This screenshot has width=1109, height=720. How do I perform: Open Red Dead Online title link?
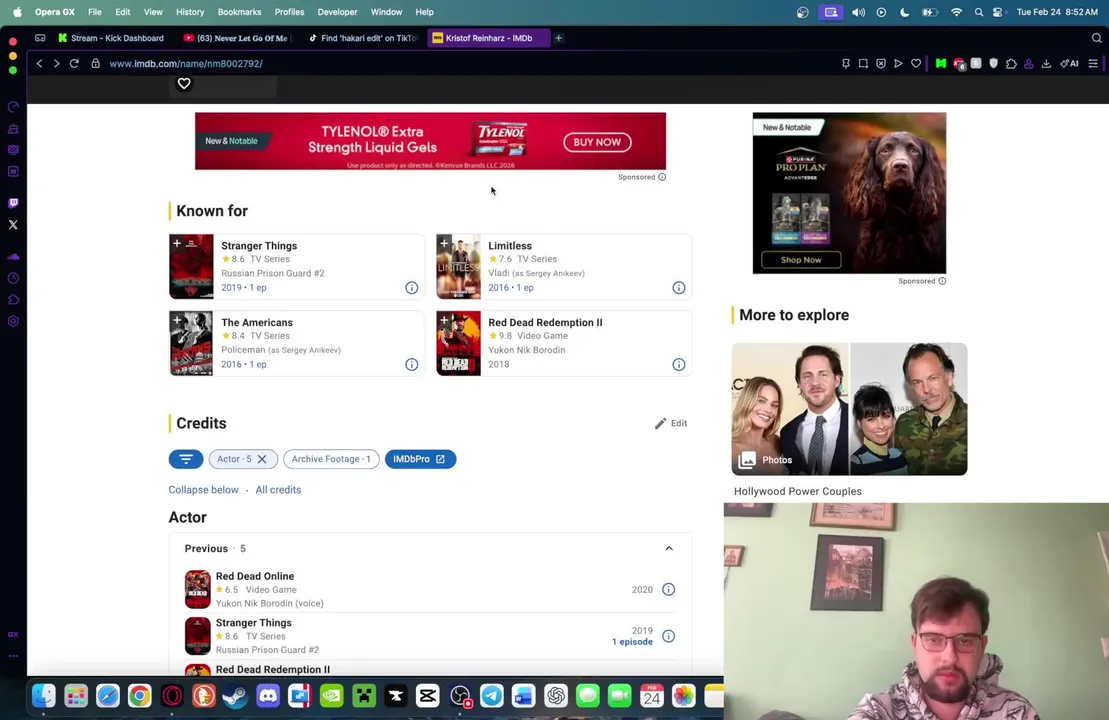(x=255, y=576)
